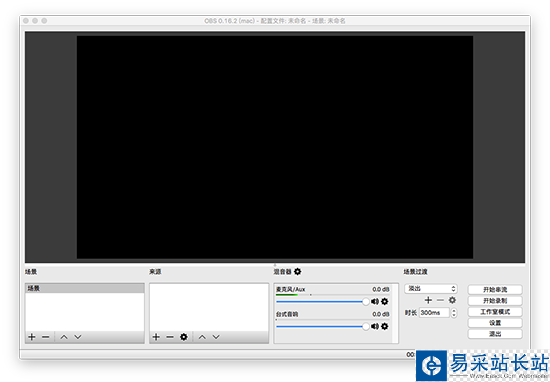Open 设置 settings button
550x382 pixels.
pos(495,323)
